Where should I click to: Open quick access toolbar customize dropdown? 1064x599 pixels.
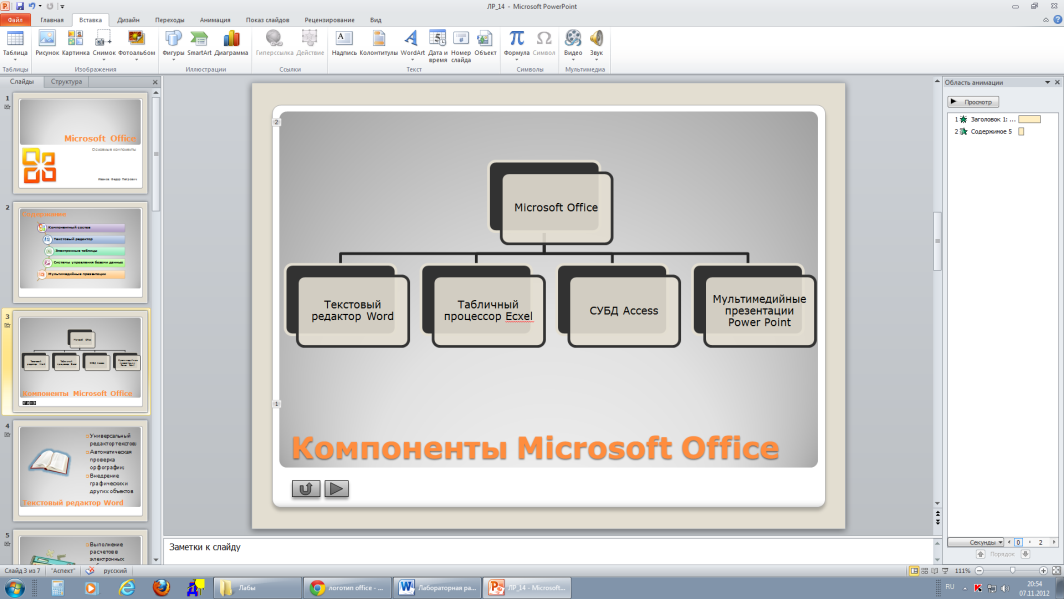pos(62,6)
